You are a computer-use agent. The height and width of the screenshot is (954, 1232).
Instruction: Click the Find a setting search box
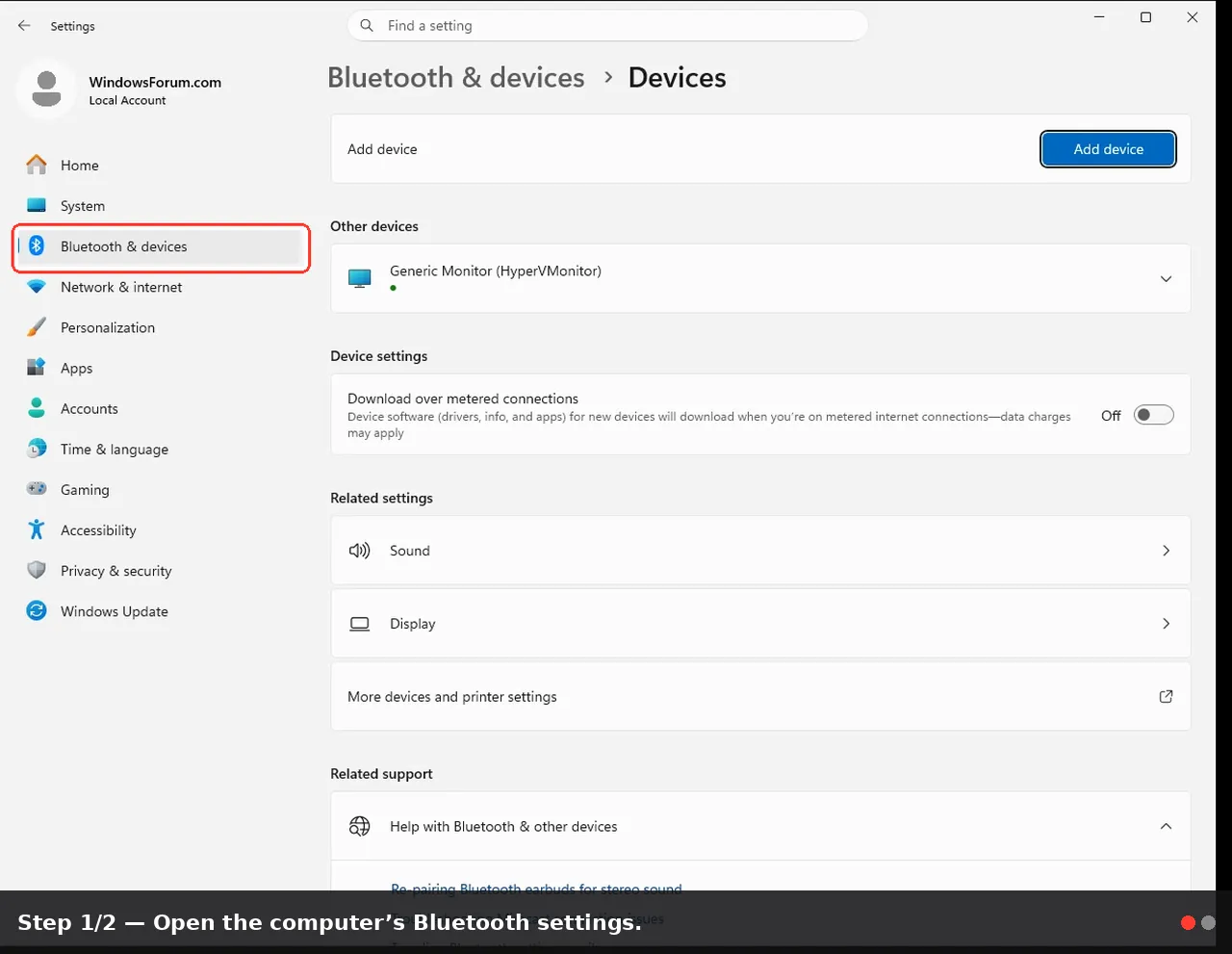607,26
